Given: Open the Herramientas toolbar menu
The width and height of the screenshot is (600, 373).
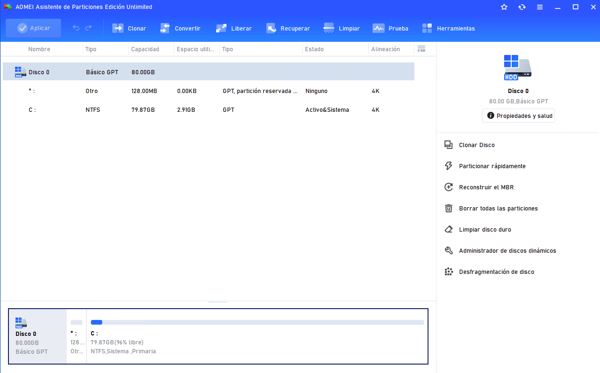Looking at the screenshot, I should pos(448,28).
